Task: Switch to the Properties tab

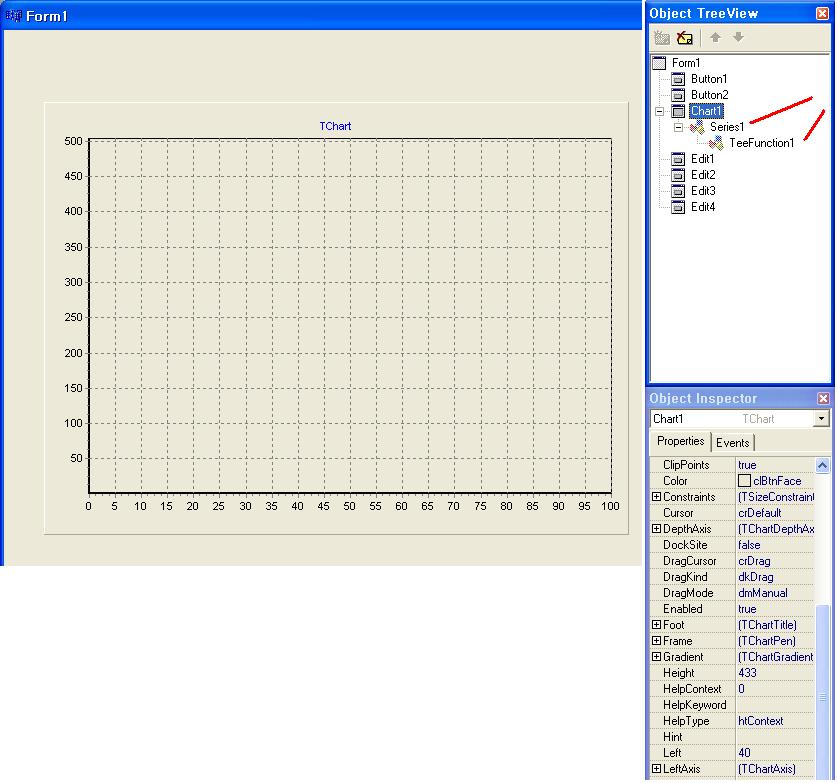Action: 680,442
